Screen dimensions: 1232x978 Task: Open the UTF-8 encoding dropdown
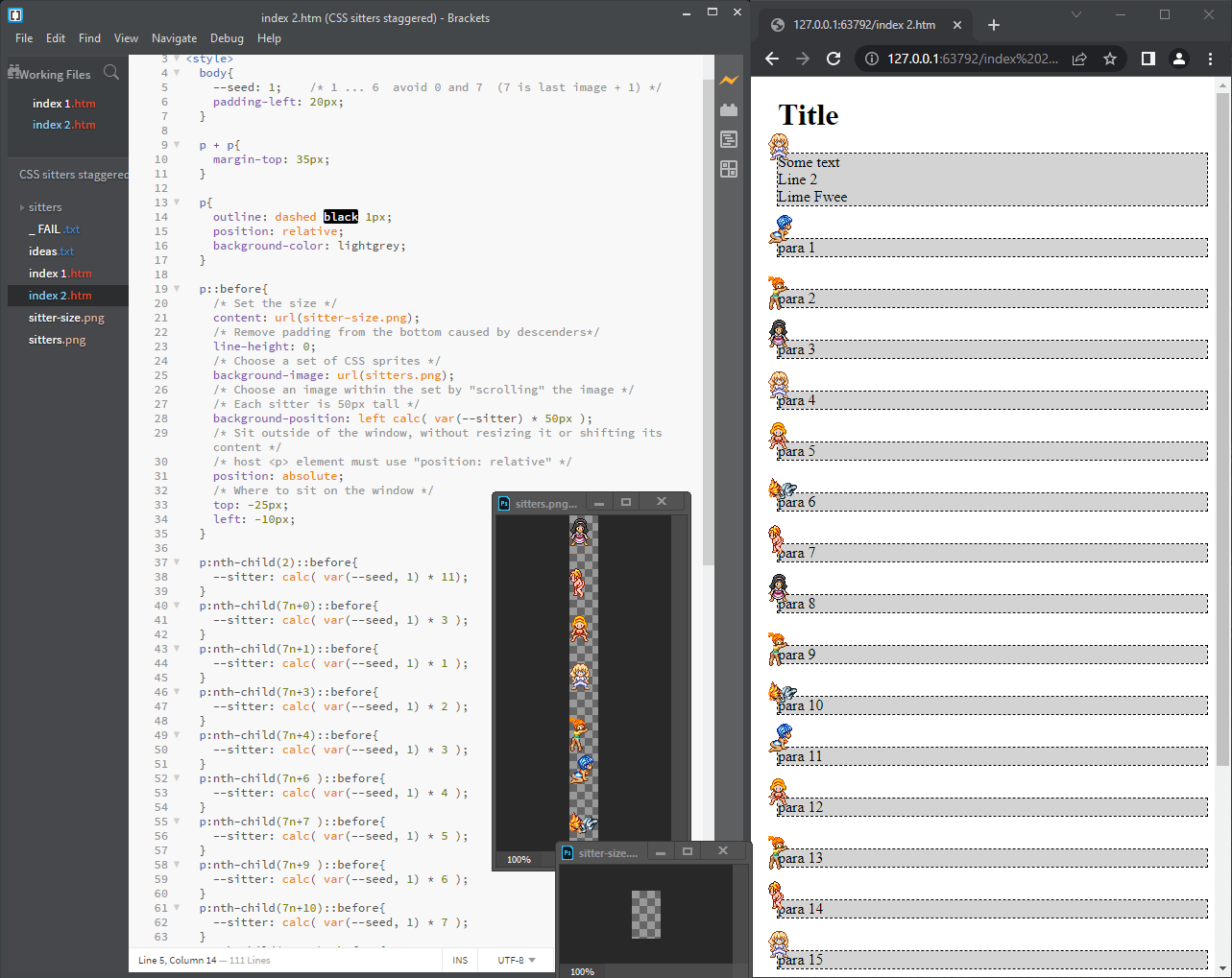[516, 960]
